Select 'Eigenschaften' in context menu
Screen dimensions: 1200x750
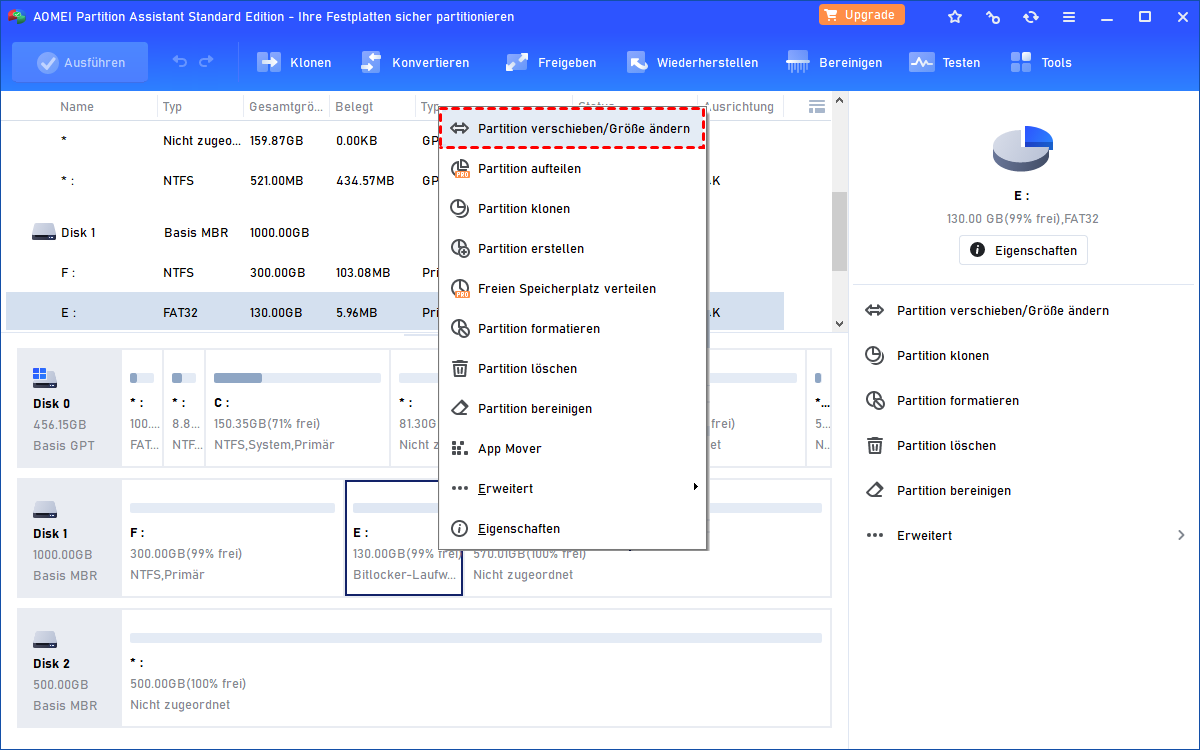pyautogui.click(x=573, y=528)
